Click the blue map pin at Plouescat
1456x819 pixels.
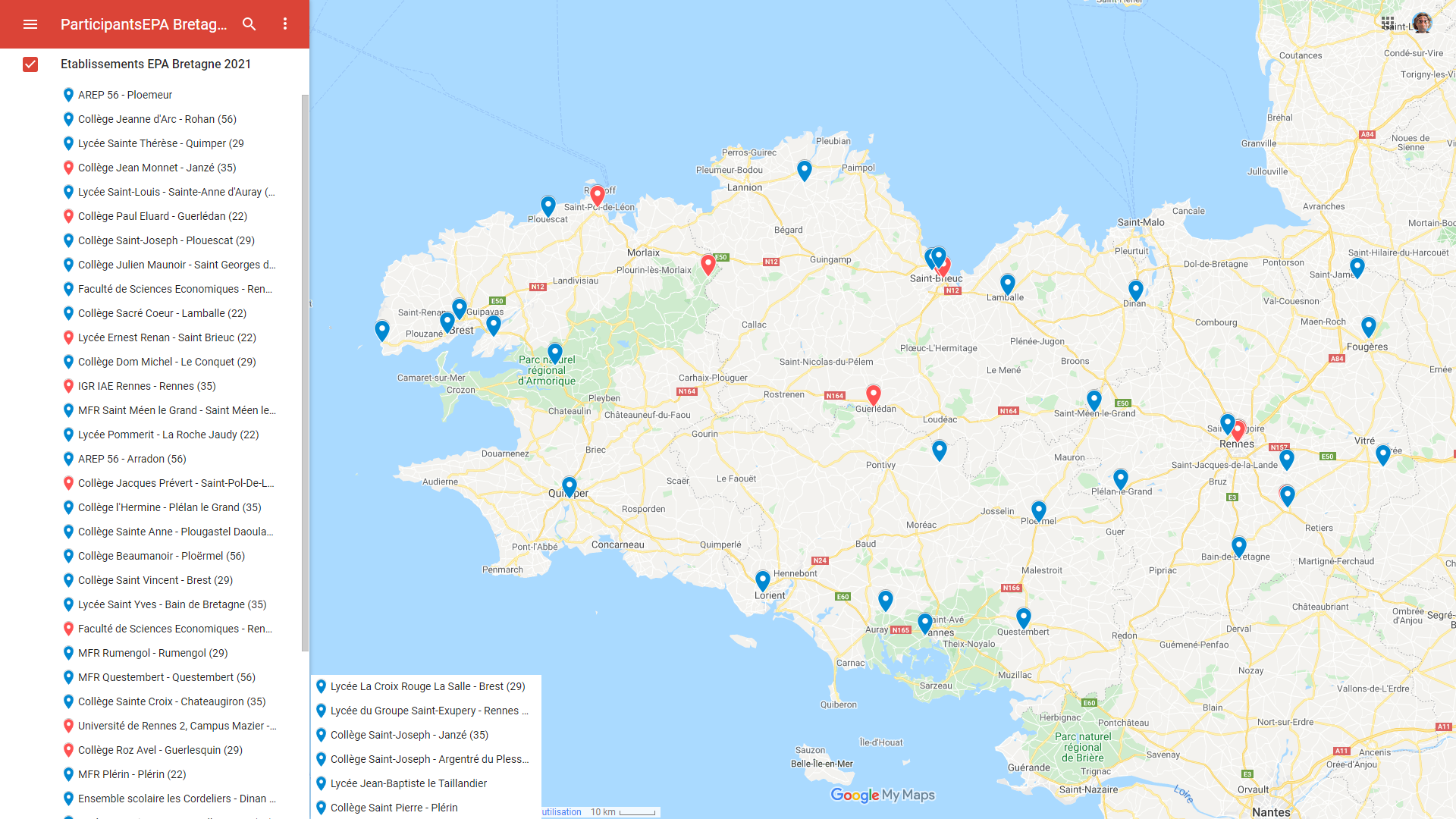(x=548, y=206)
